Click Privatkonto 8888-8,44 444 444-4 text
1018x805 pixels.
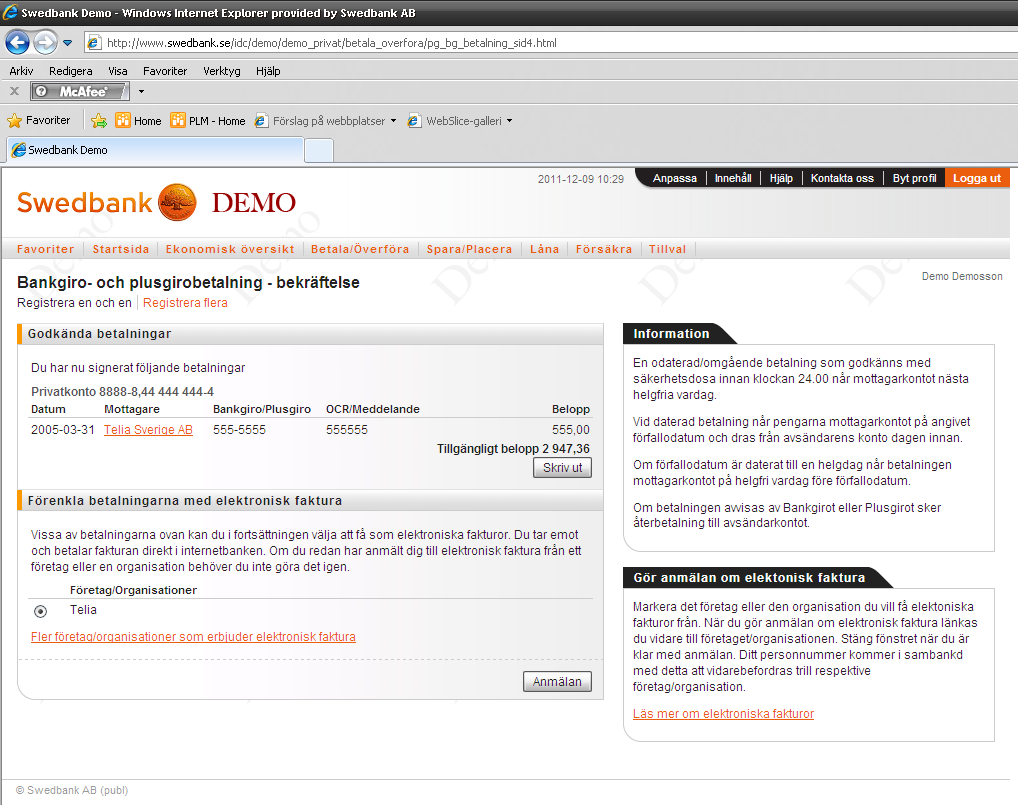pyautogui.click(x=122, y=391)
